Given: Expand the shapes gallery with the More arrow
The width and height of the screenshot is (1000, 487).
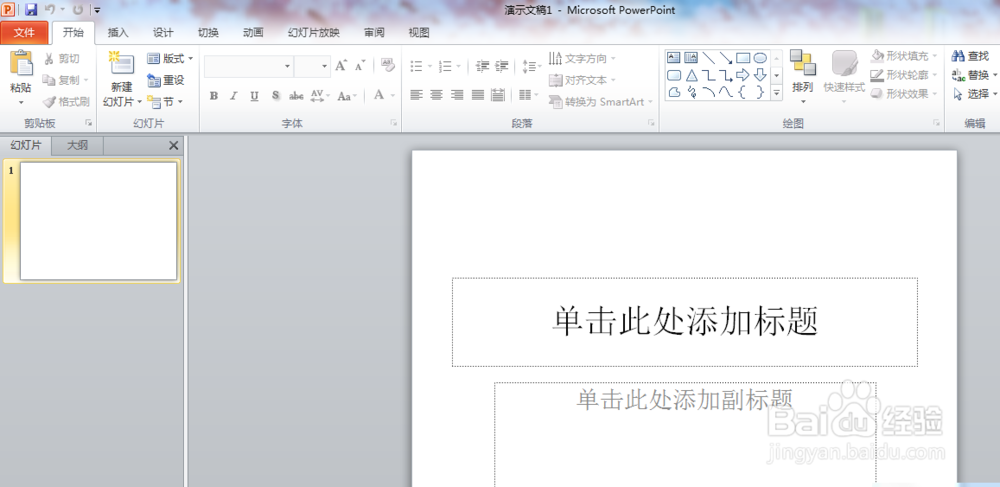Looking at the screenshot, I should coord(777,92).
